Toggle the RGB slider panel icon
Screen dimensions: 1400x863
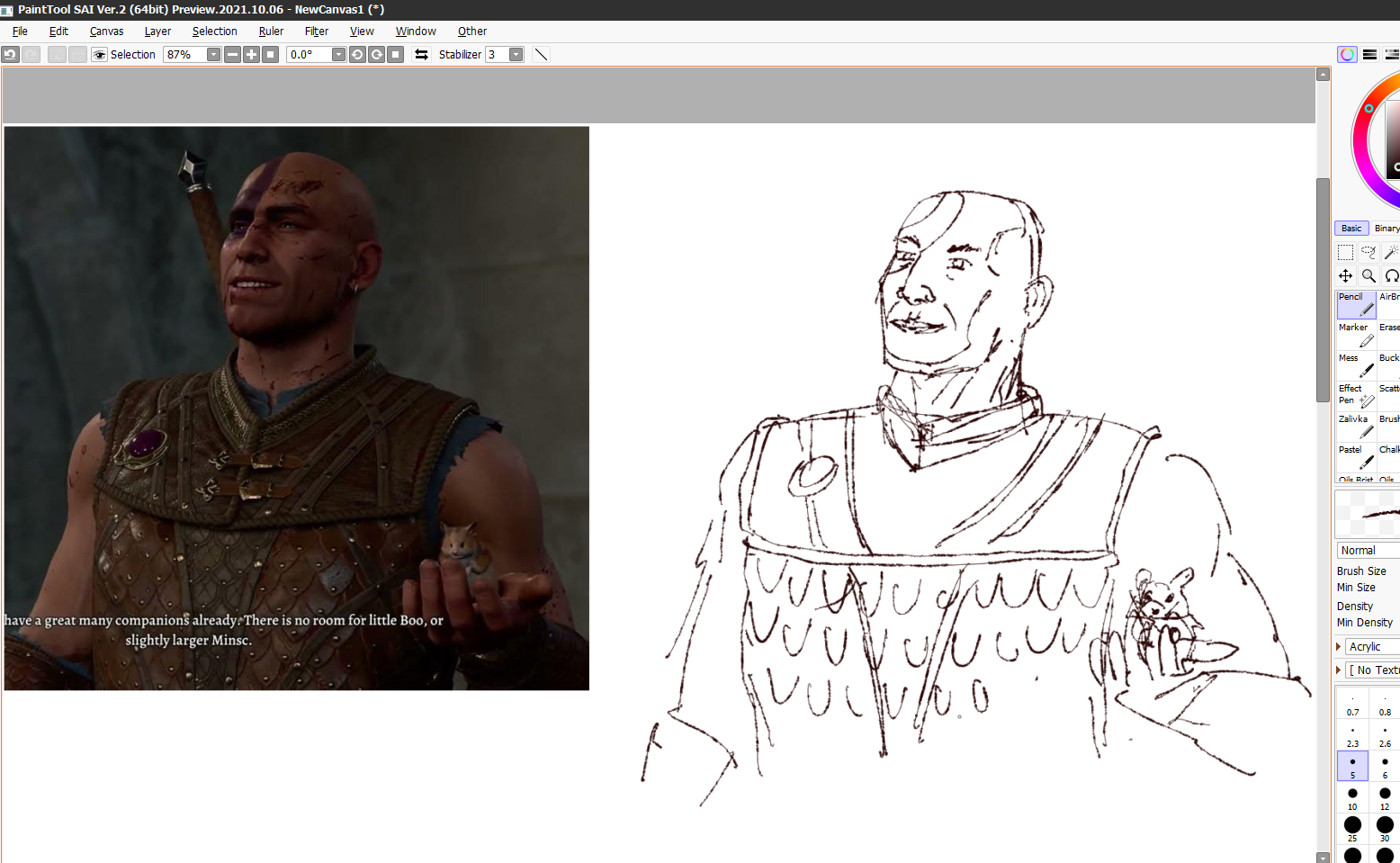(1369, 55)
